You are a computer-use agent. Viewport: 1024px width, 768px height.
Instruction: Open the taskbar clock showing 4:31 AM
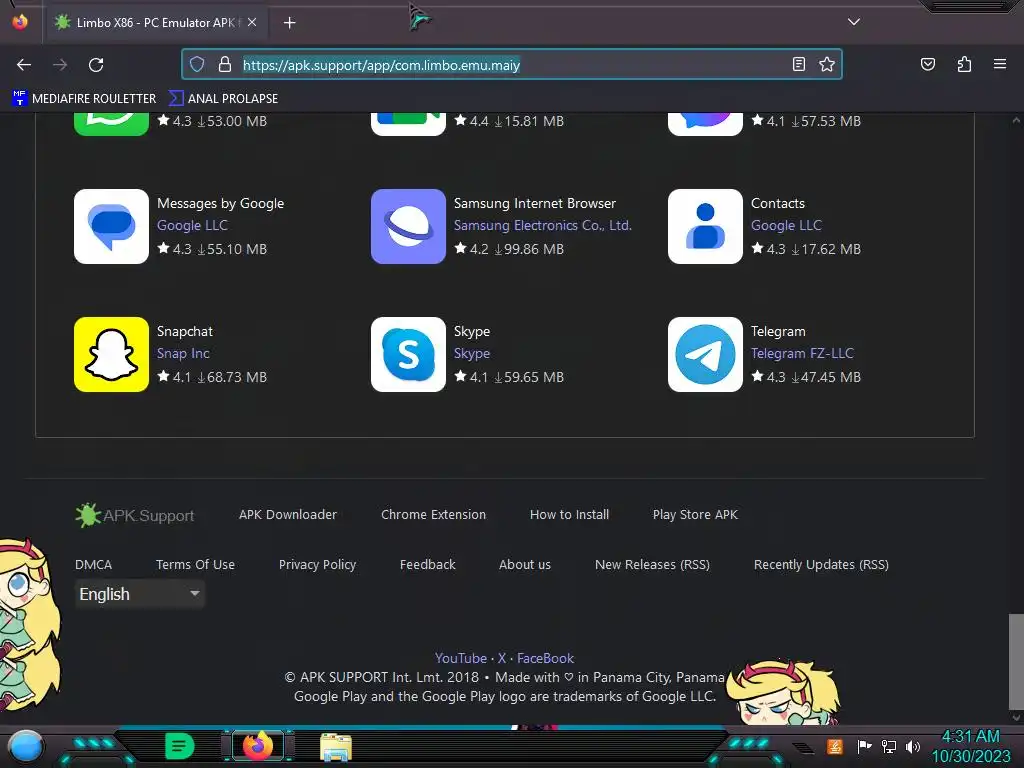pyautogui.click(x=970, y=746)
